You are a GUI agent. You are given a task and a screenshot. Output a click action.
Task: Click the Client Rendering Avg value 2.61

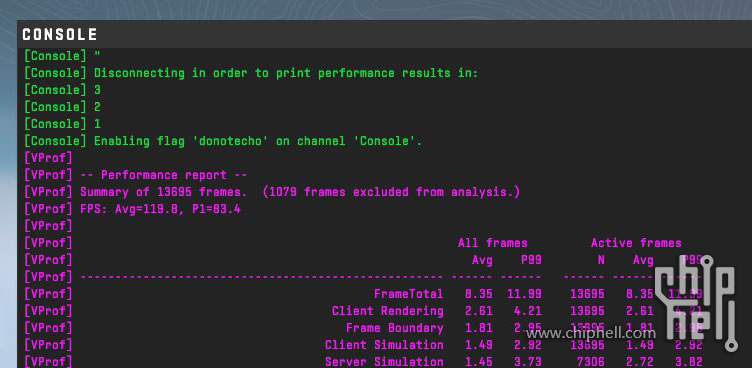click(x=479, y=311)
